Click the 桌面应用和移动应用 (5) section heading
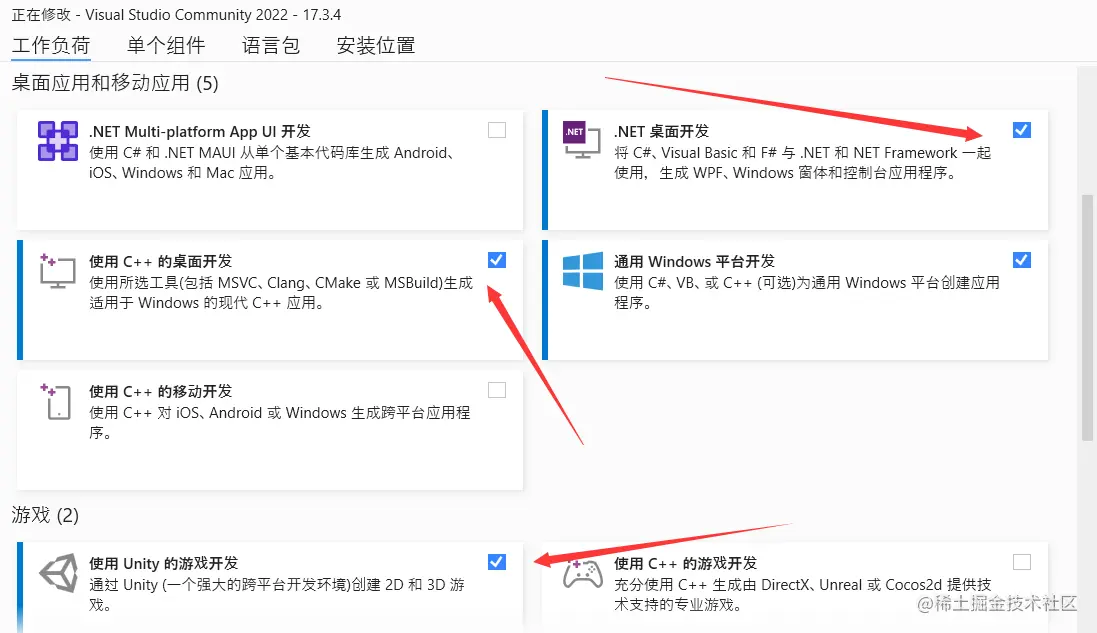Screen dimensions: 1097x633 [115, 83]
